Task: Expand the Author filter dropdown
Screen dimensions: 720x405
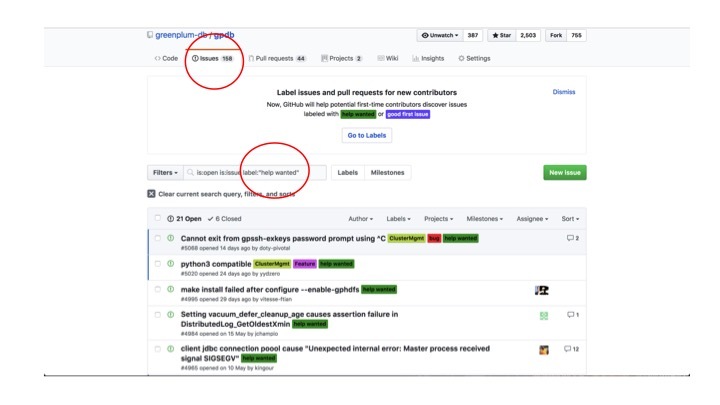Action: tap(360, 219)
